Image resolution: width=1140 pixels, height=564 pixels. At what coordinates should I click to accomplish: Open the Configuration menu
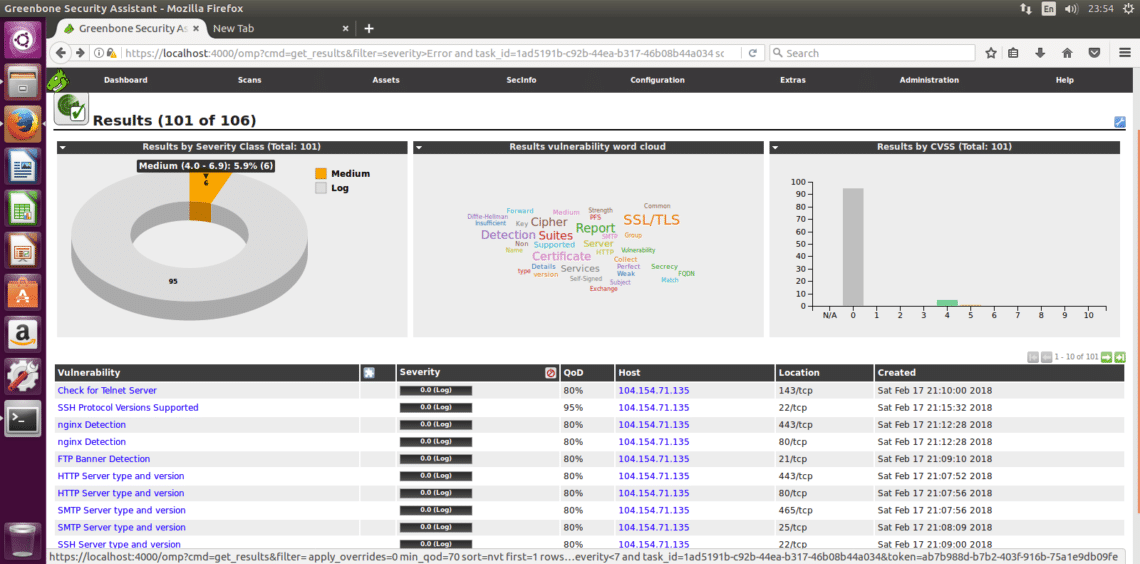(x=657, y=80)
